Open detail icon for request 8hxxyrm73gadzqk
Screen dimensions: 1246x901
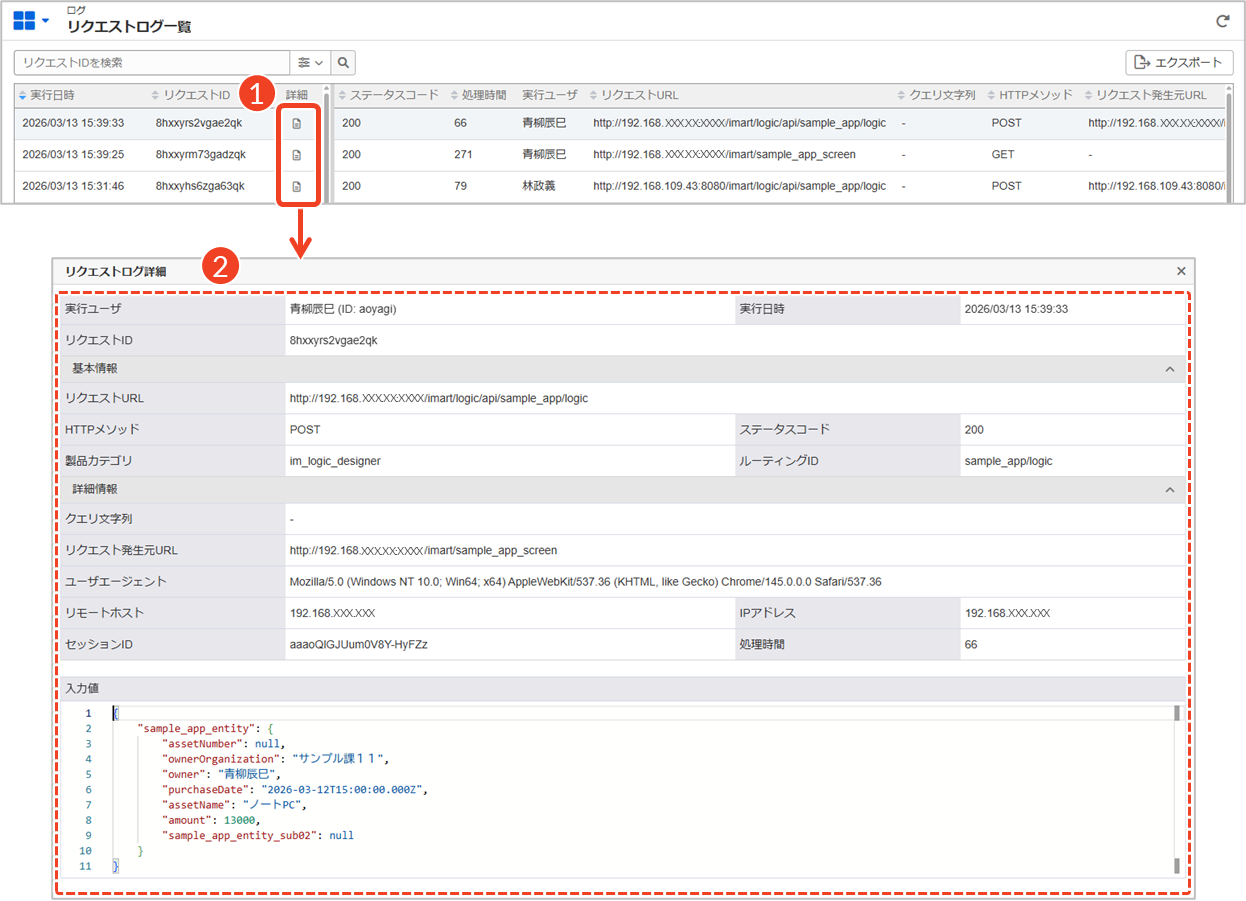(296, 155)
